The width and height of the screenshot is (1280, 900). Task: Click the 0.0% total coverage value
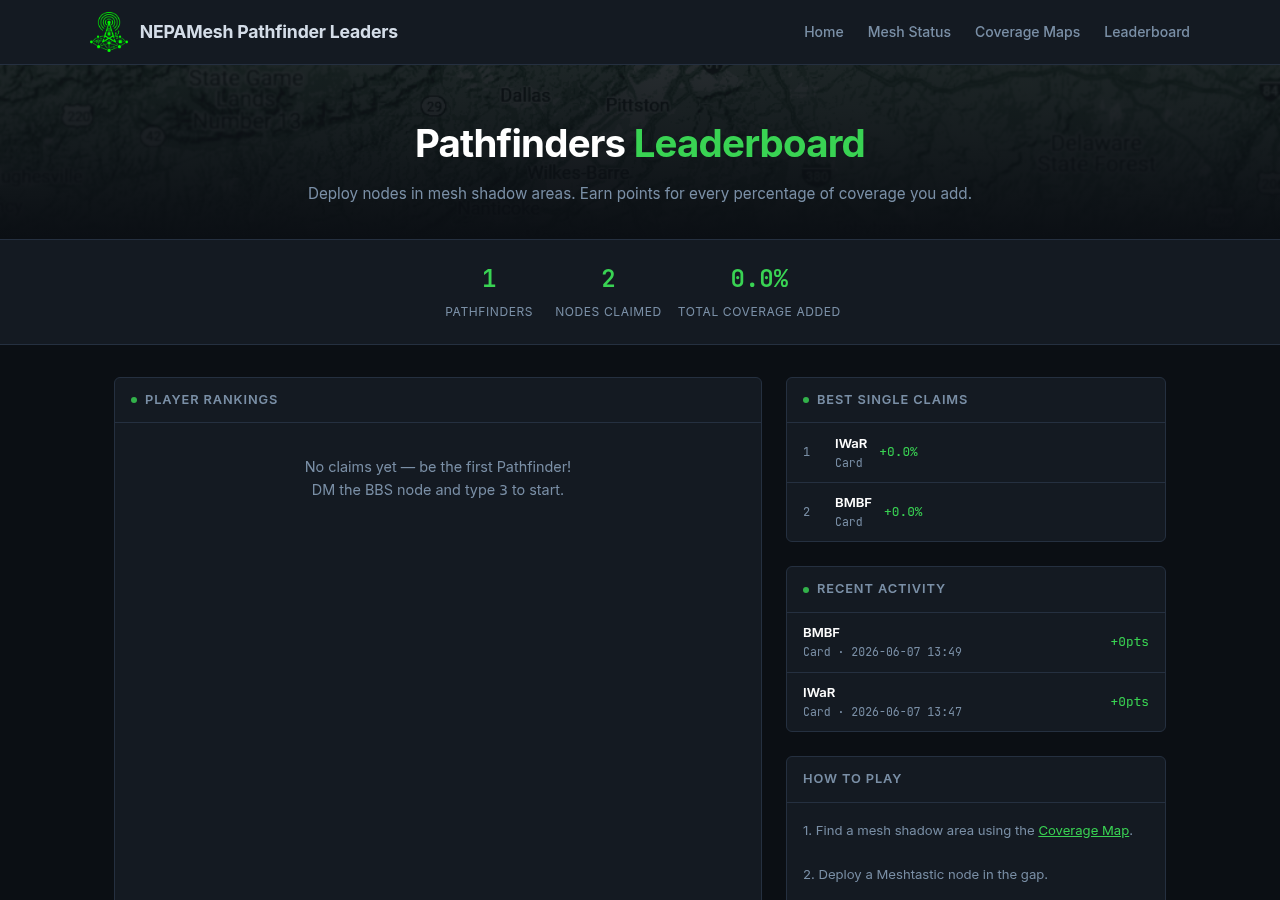(x=759, y=279)
